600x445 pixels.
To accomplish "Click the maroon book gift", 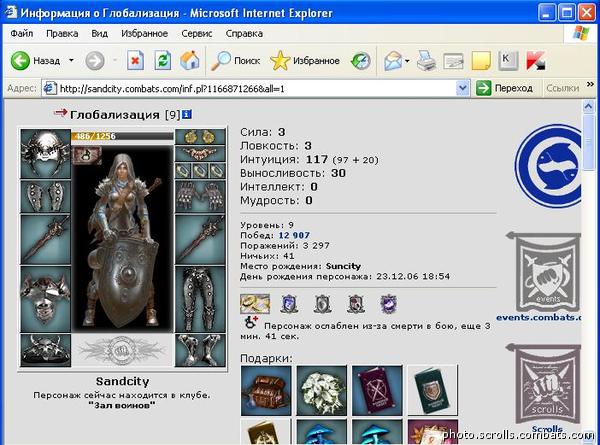I will [377, 390].
